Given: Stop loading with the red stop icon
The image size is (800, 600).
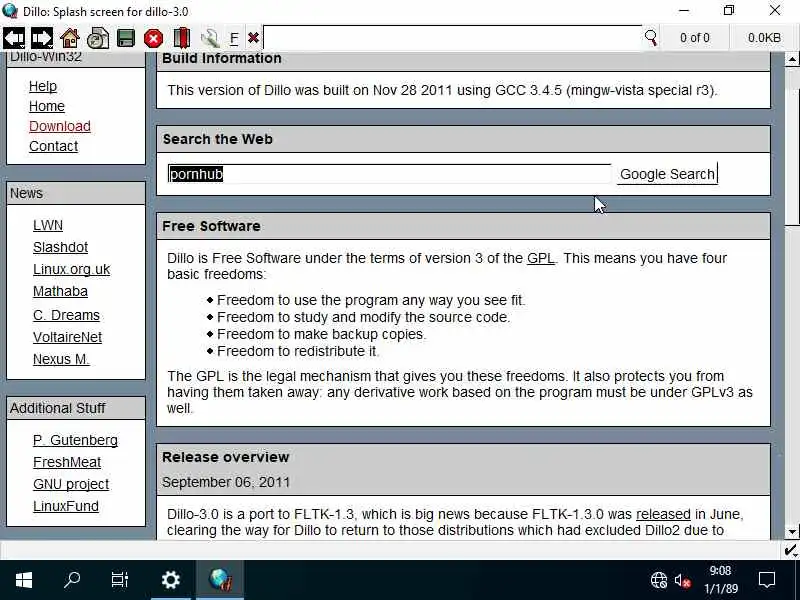Looking at the screenshot, I should 153,38.
